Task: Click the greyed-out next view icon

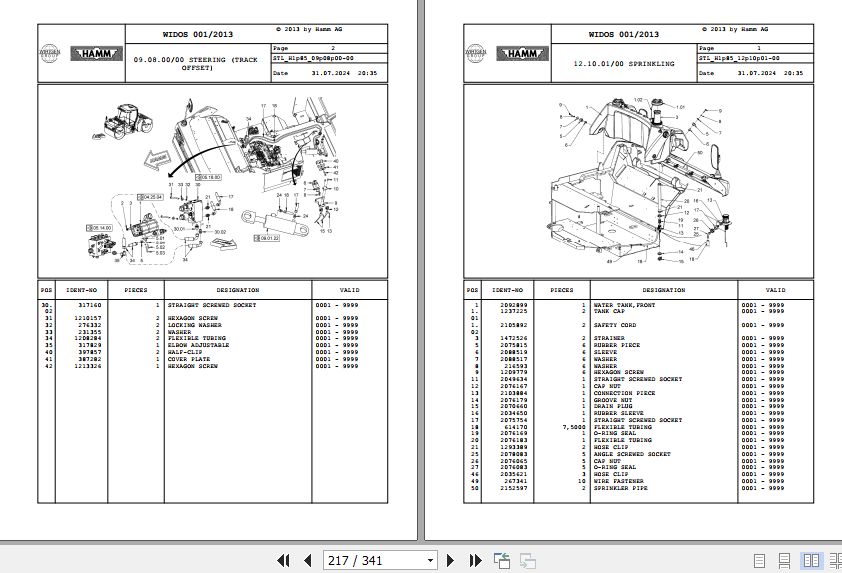Action: click(x=527, y=561)
